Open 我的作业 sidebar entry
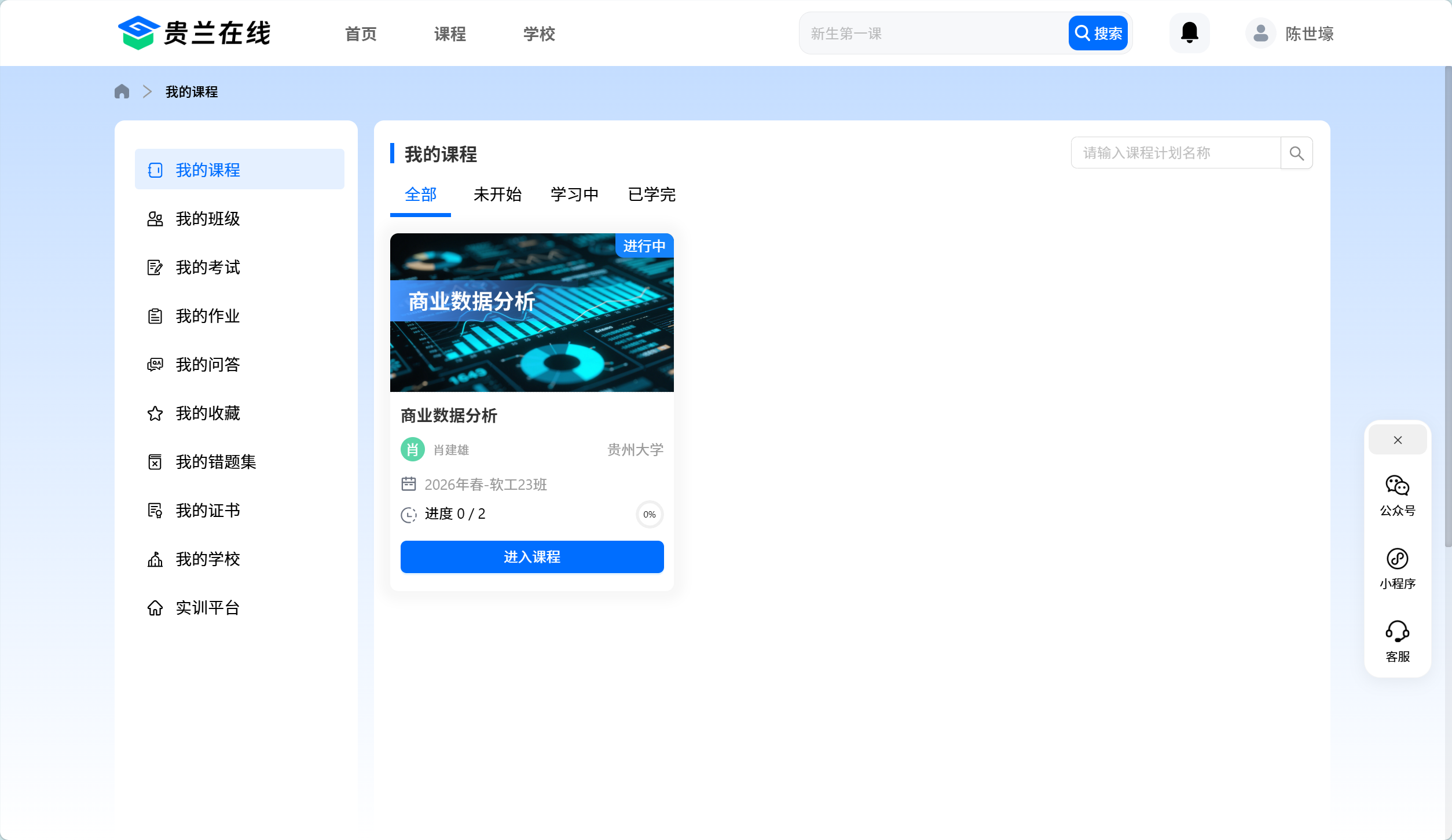The width and height of the screenshot is (1452, 840). (x=240, y=316)
